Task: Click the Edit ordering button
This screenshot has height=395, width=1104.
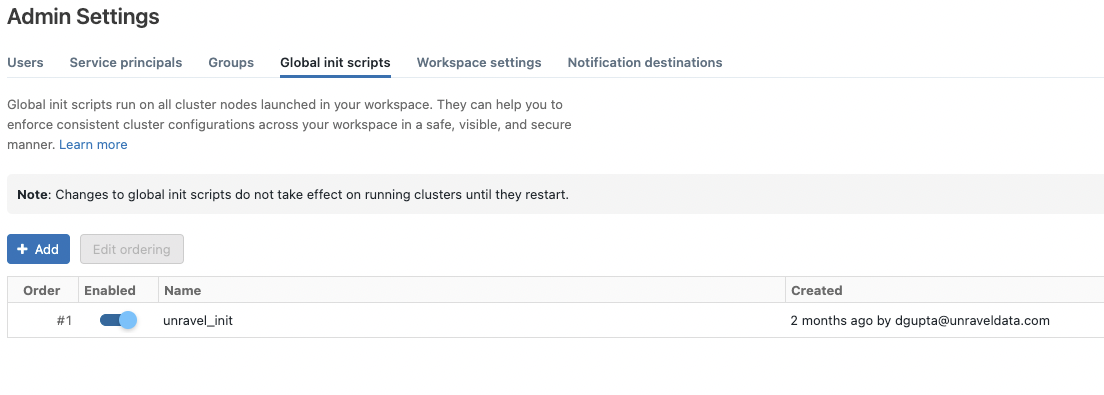Action: pyautogui.click(x=132, y=249)
